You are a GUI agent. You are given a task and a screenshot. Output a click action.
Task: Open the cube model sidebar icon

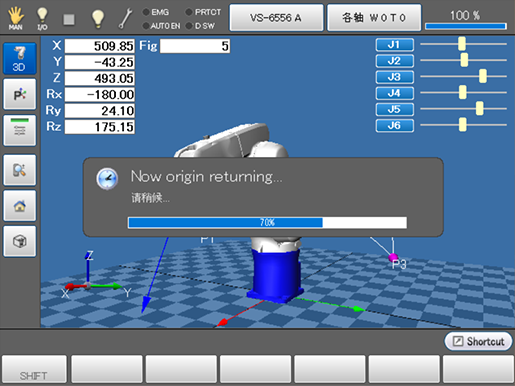20,241
